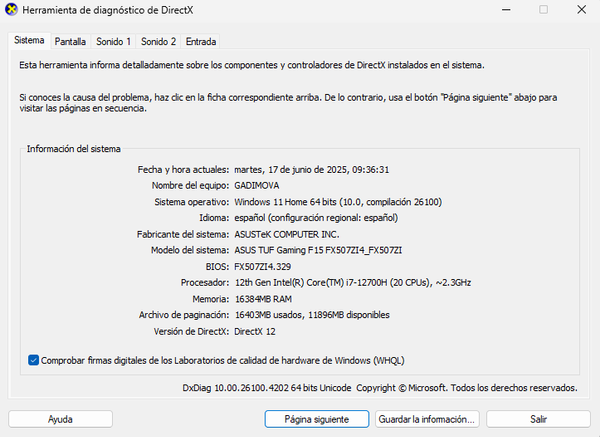Select the Sistema tab

coord(29,40)
